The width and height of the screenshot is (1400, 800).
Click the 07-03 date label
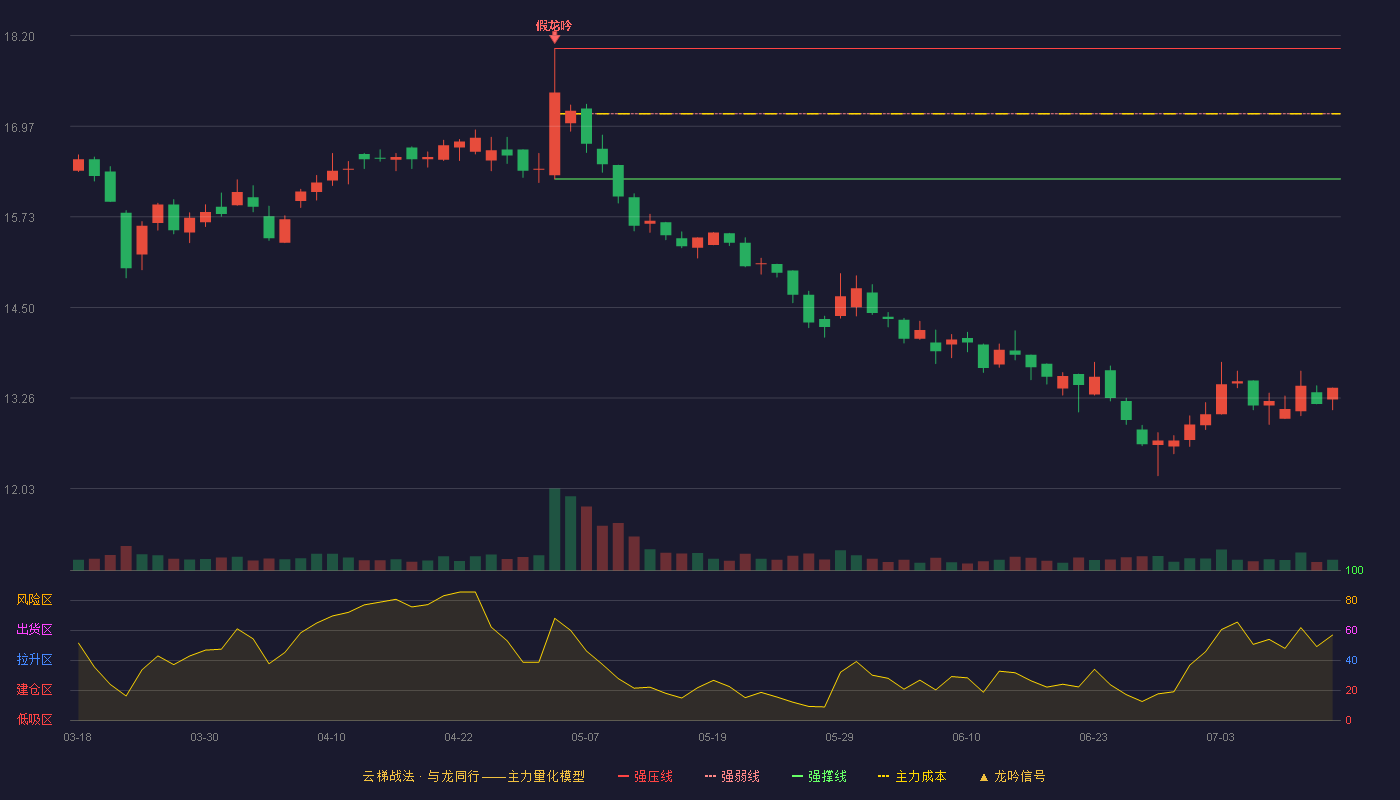pyautogui.click(x=1220, y=737)
